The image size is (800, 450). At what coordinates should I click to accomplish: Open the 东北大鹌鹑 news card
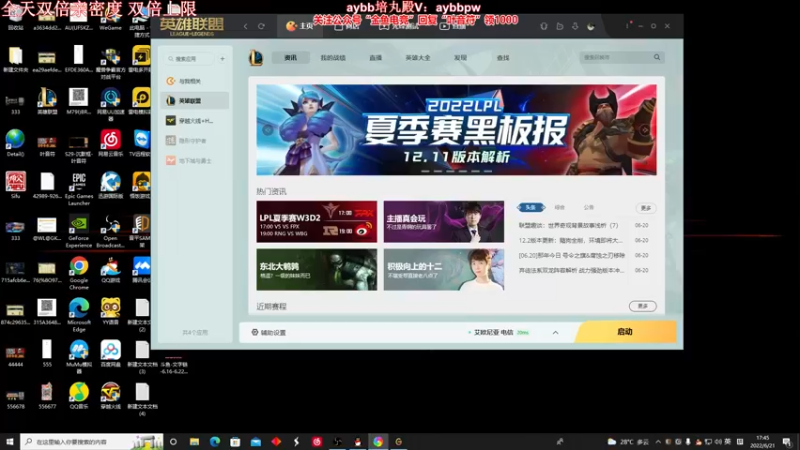point(317,270)
